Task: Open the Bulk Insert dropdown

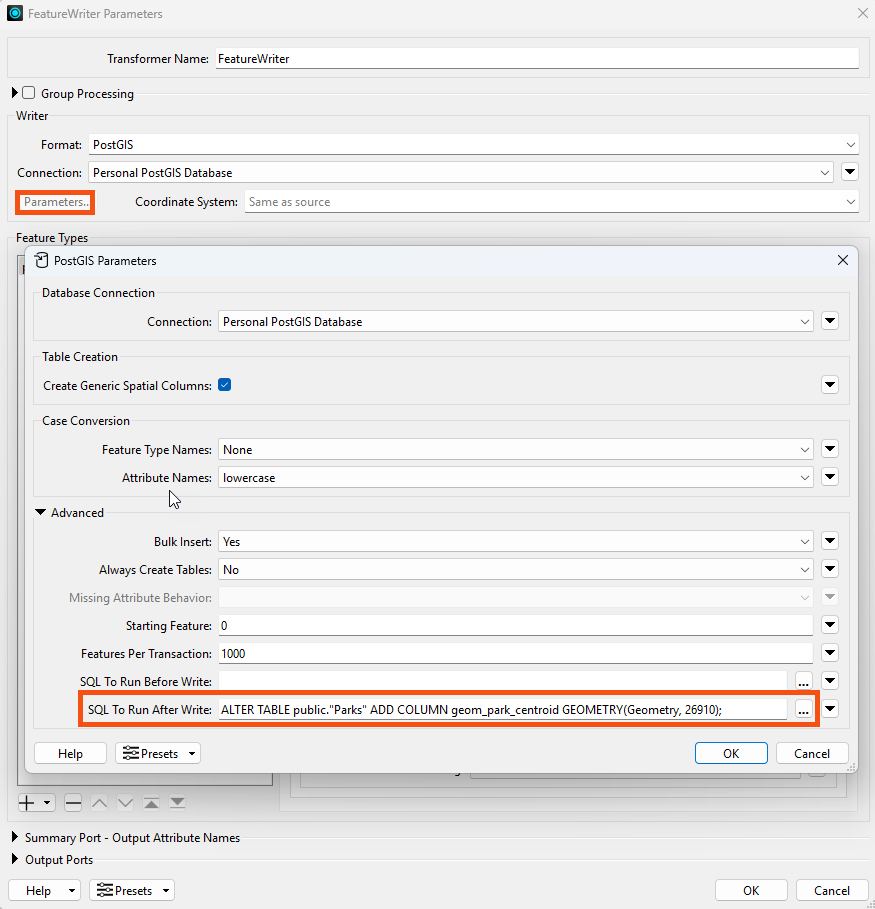Action: (806, 540)
